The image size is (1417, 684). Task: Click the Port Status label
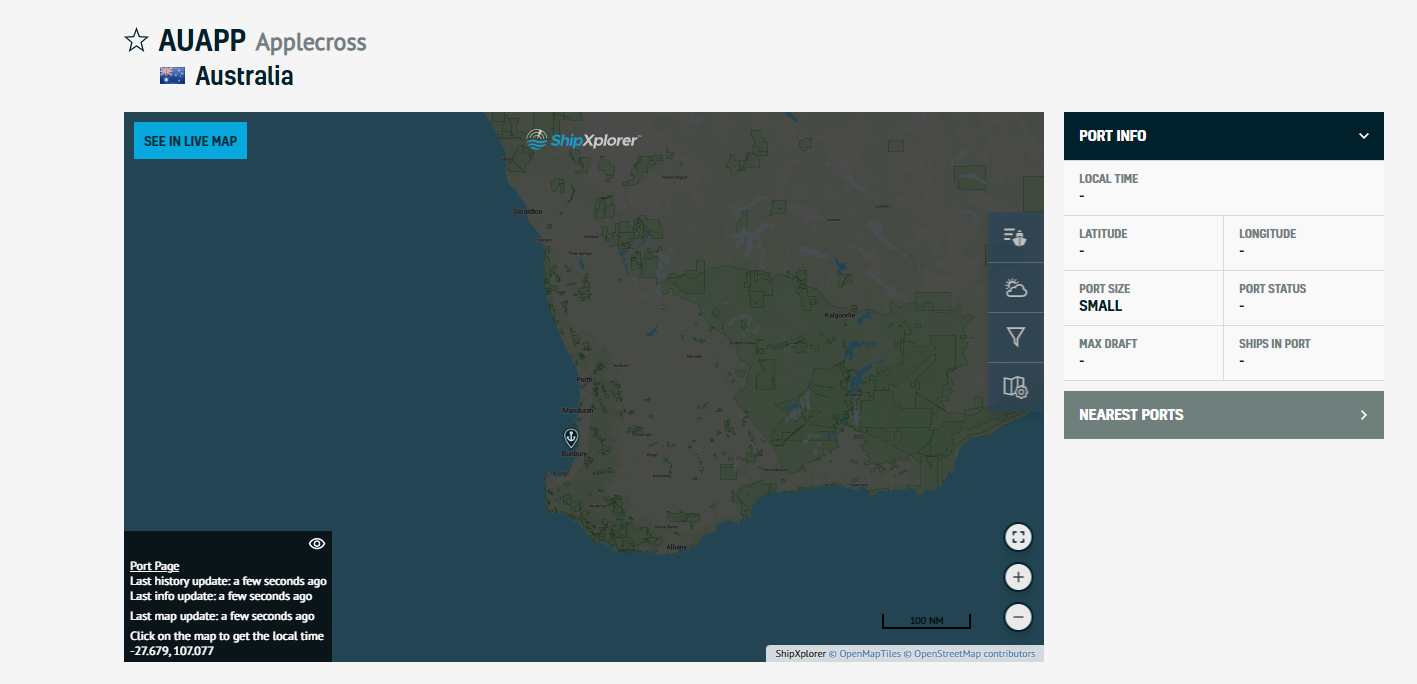[1273, 289]
